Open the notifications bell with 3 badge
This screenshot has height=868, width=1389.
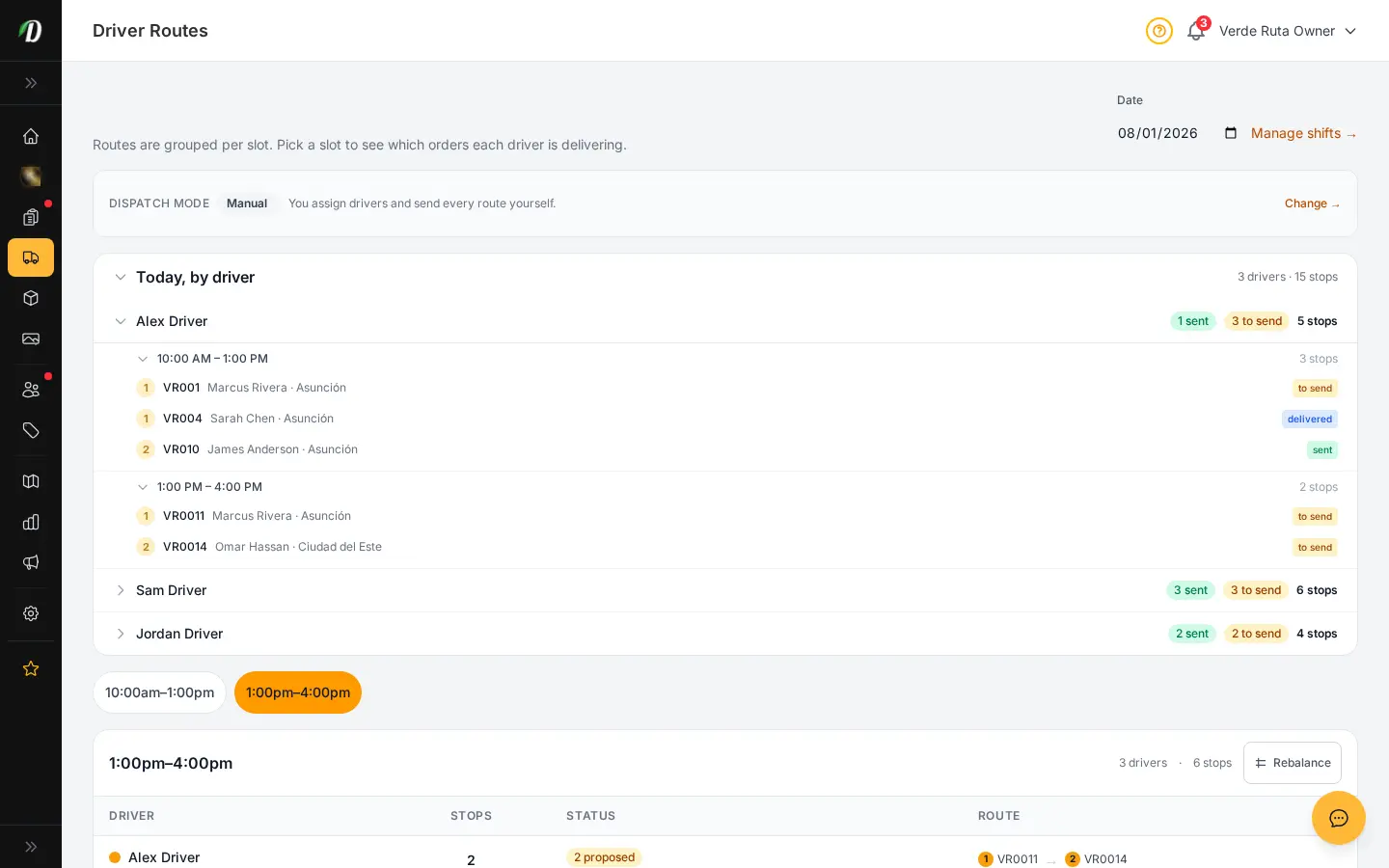pos(1196,31)
